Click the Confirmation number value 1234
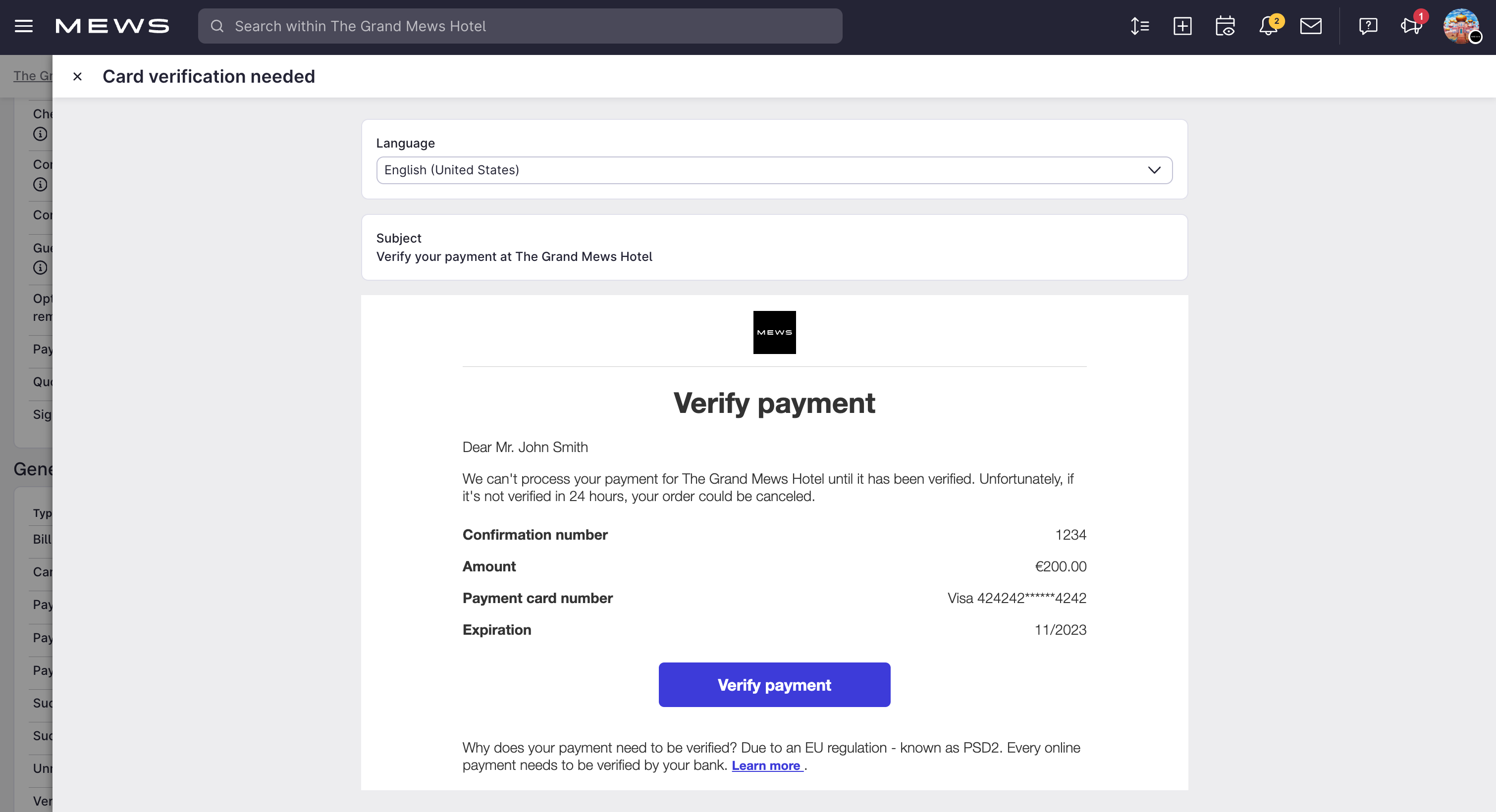1496x812 pixels. coord(1070,535)
